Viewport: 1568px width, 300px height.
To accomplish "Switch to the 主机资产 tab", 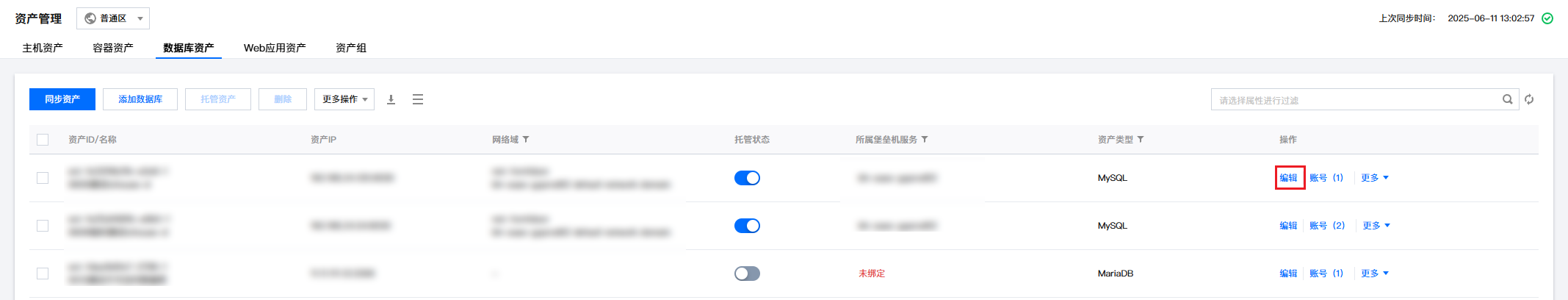I will coord(43,48).
